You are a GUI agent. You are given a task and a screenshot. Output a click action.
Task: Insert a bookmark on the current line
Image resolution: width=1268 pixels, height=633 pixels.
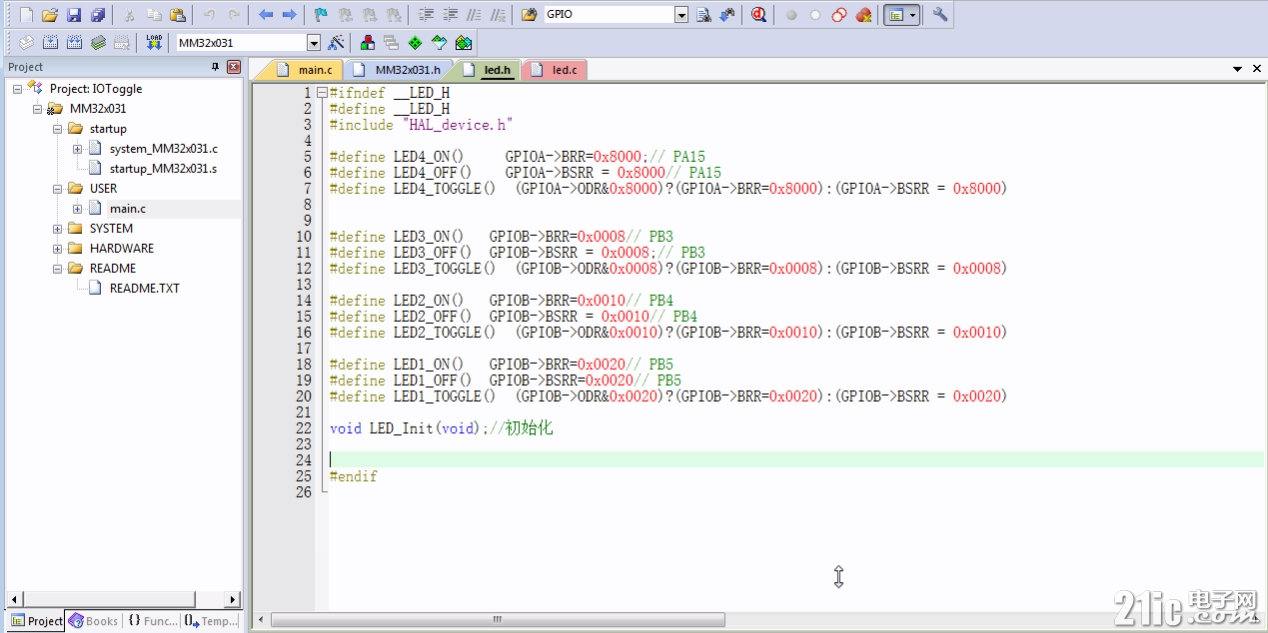(321, 15)
